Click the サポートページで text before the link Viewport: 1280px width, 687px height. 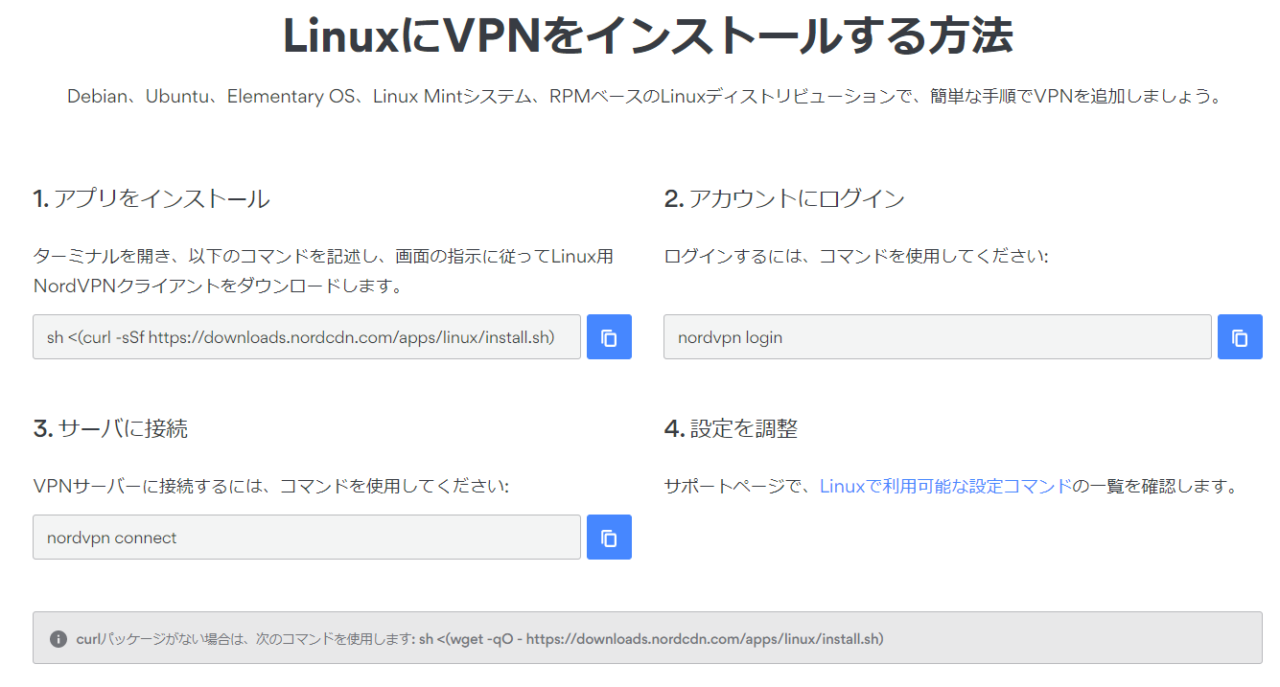coord(740,487)
